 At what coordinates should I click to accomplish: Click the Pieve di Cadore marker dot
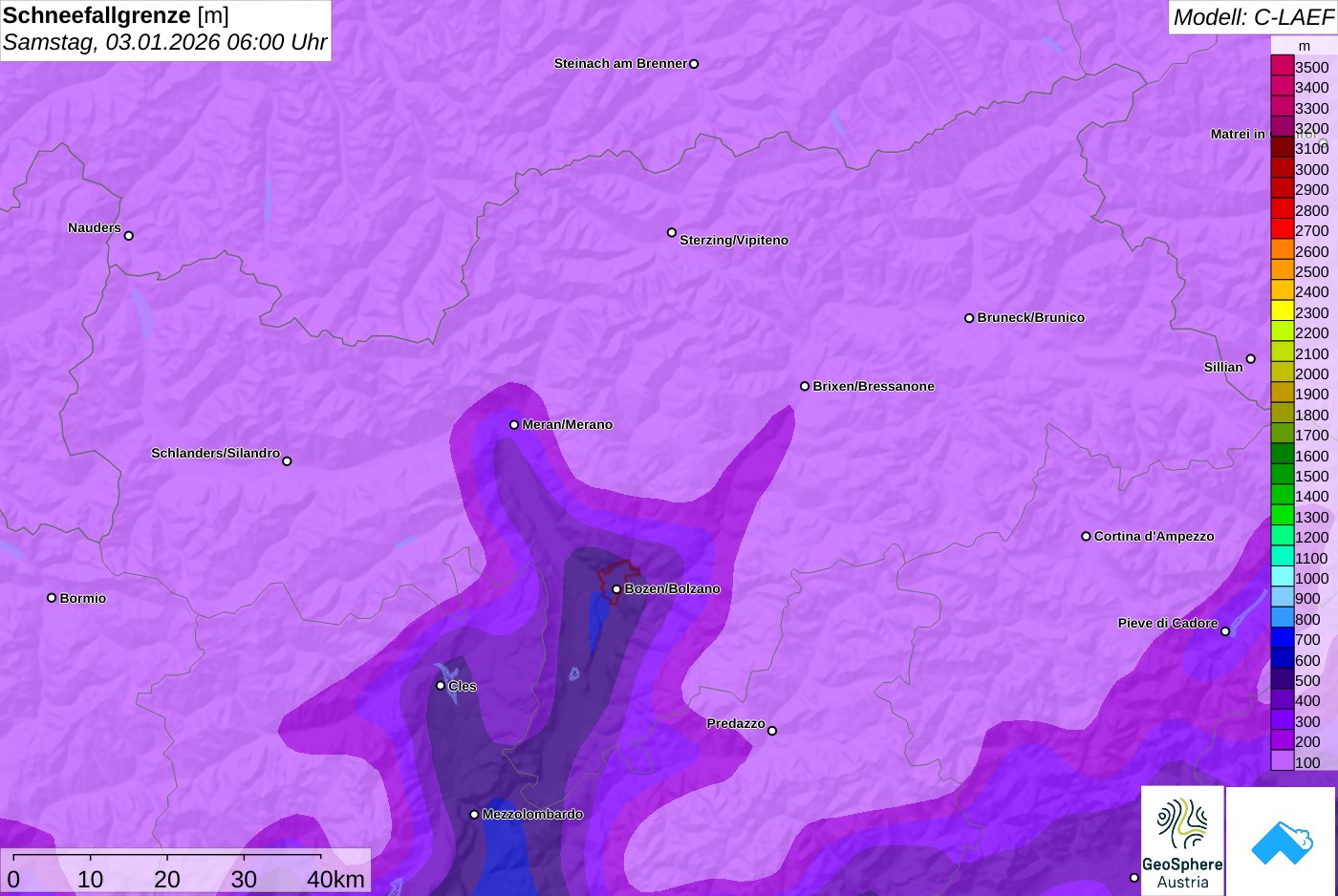coord(1225,631)
